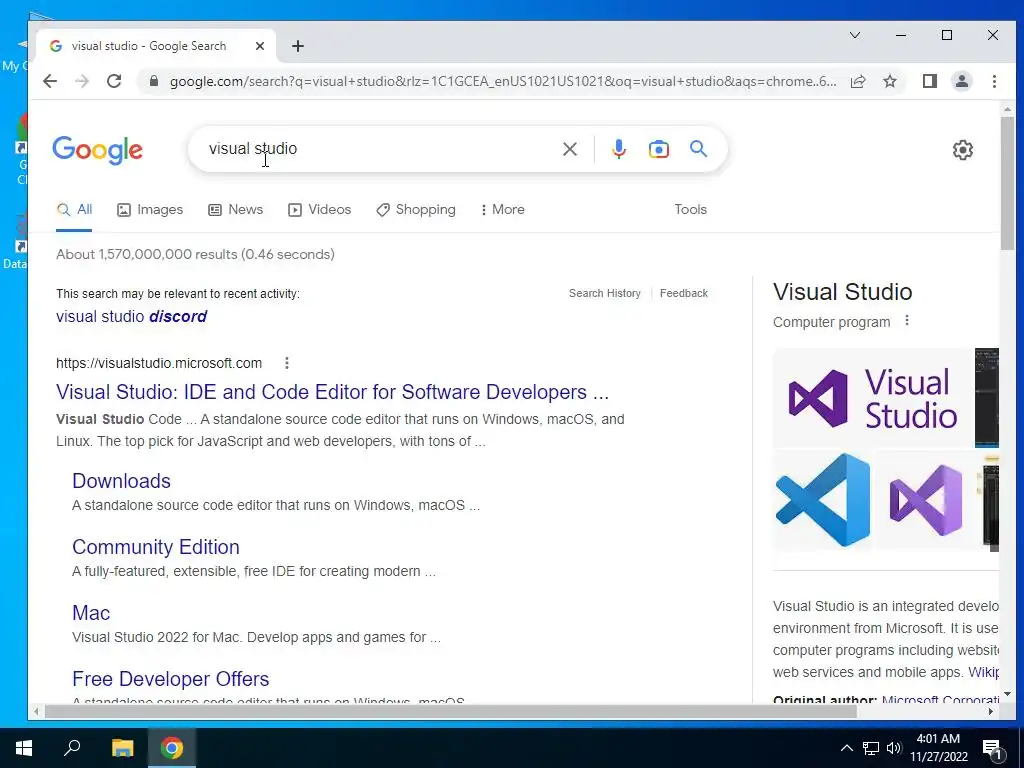
Task: Click inside the Google search input field
Action: point(379,149)
